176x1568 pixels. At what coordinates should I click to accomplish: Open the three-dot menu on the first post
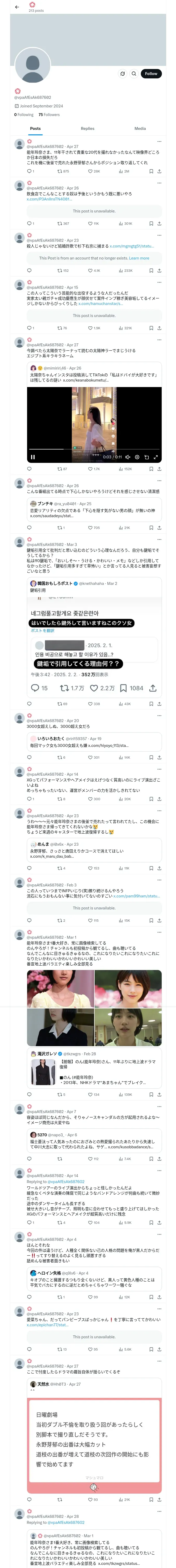(159, 141)
